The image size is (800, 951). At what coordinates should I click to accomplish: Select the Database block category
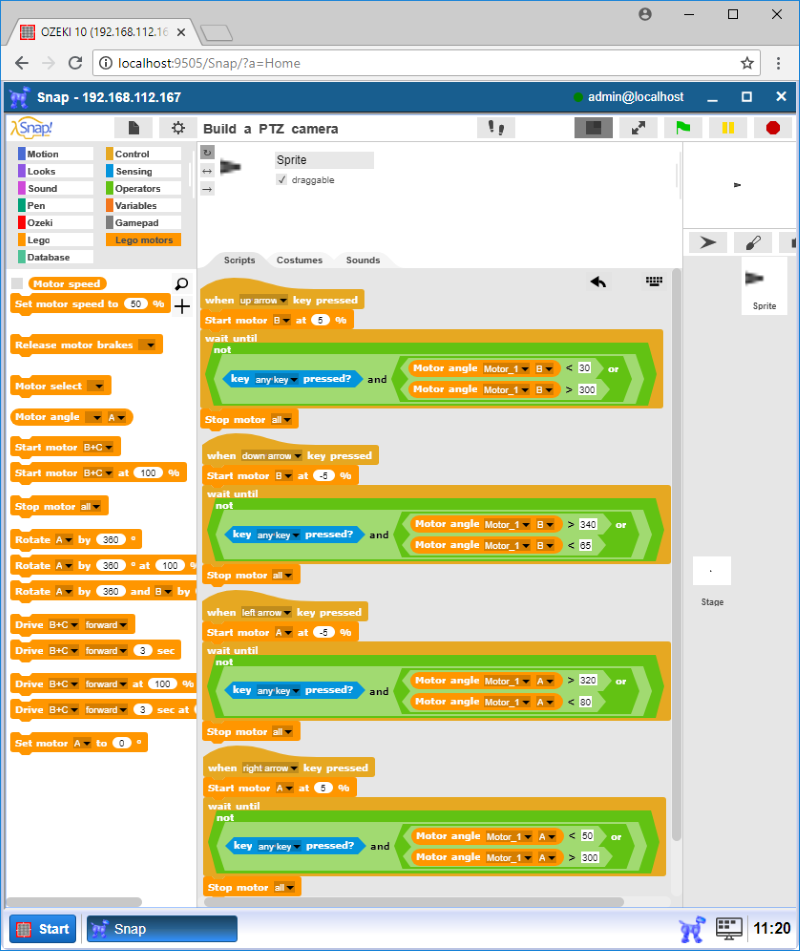point(55,257)
